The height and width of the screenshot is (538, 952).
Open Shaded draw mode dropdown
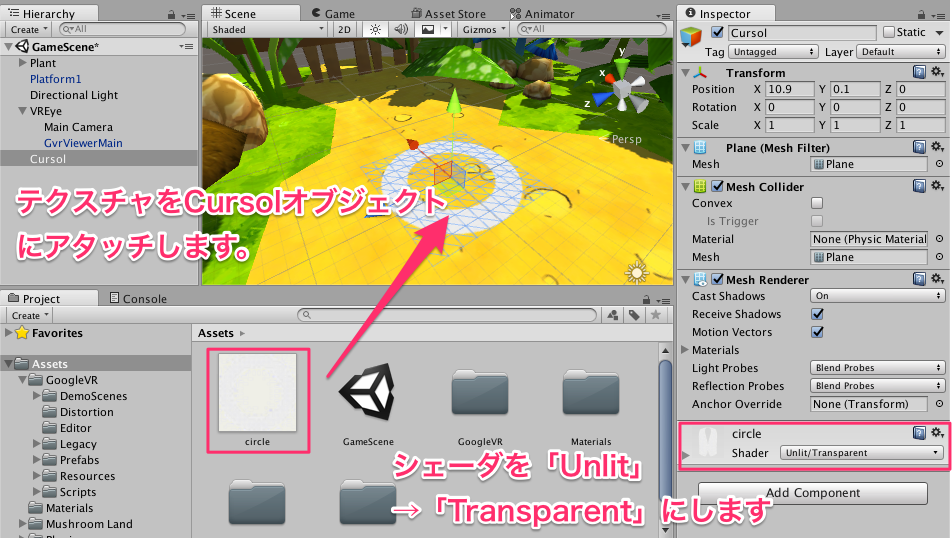(267, 29)
